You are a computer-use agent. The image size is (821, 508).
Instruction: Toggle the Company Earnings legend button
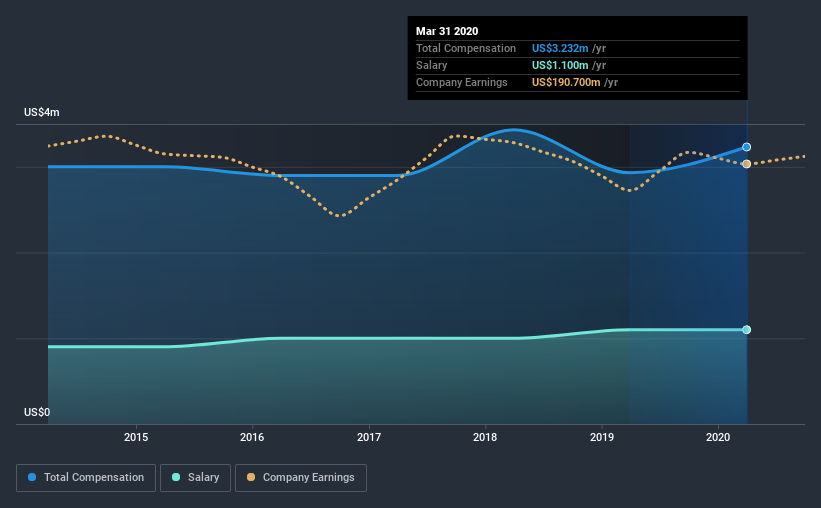(x=301, y=478)
